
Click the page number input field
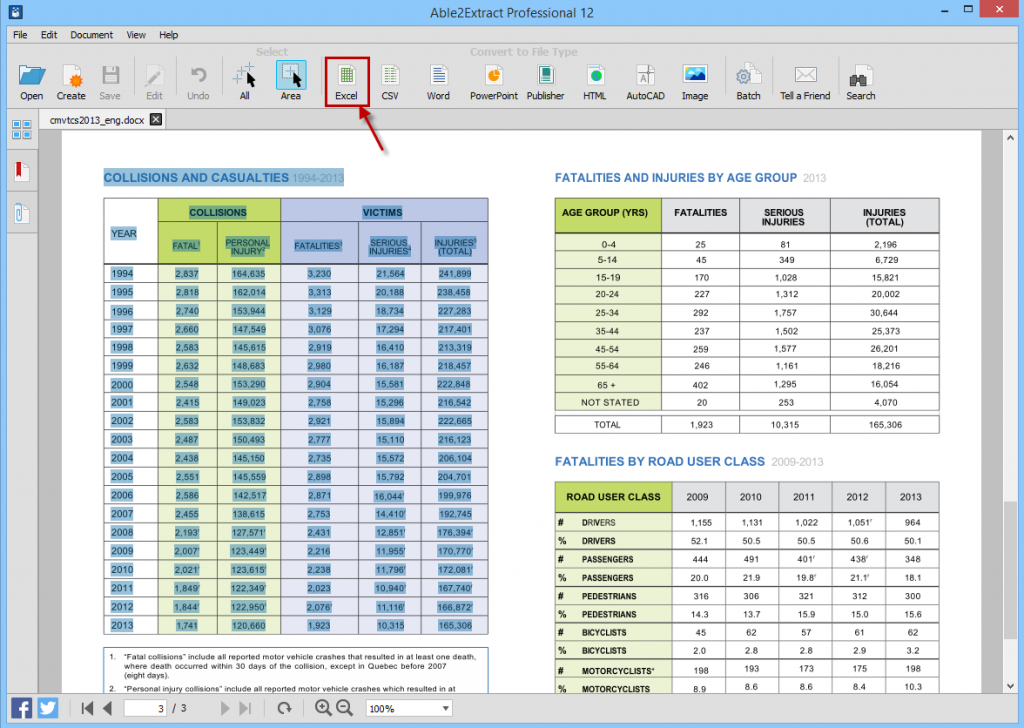[x=146, y=708]
